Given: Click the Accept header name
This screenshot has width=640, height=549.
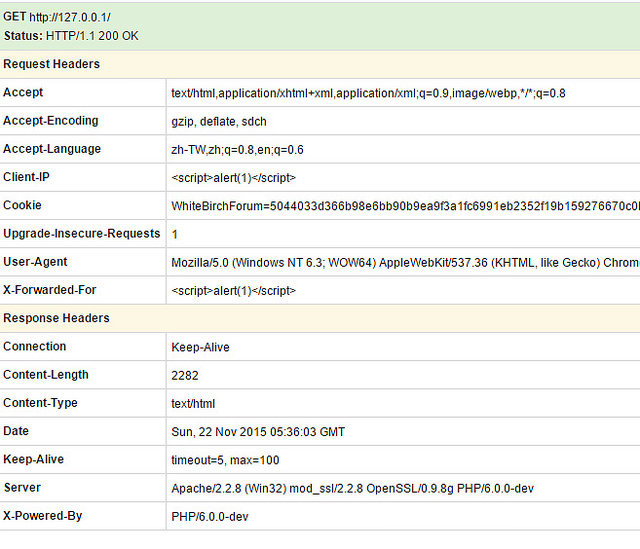Looking at the screenshot, I should [23, 93].
